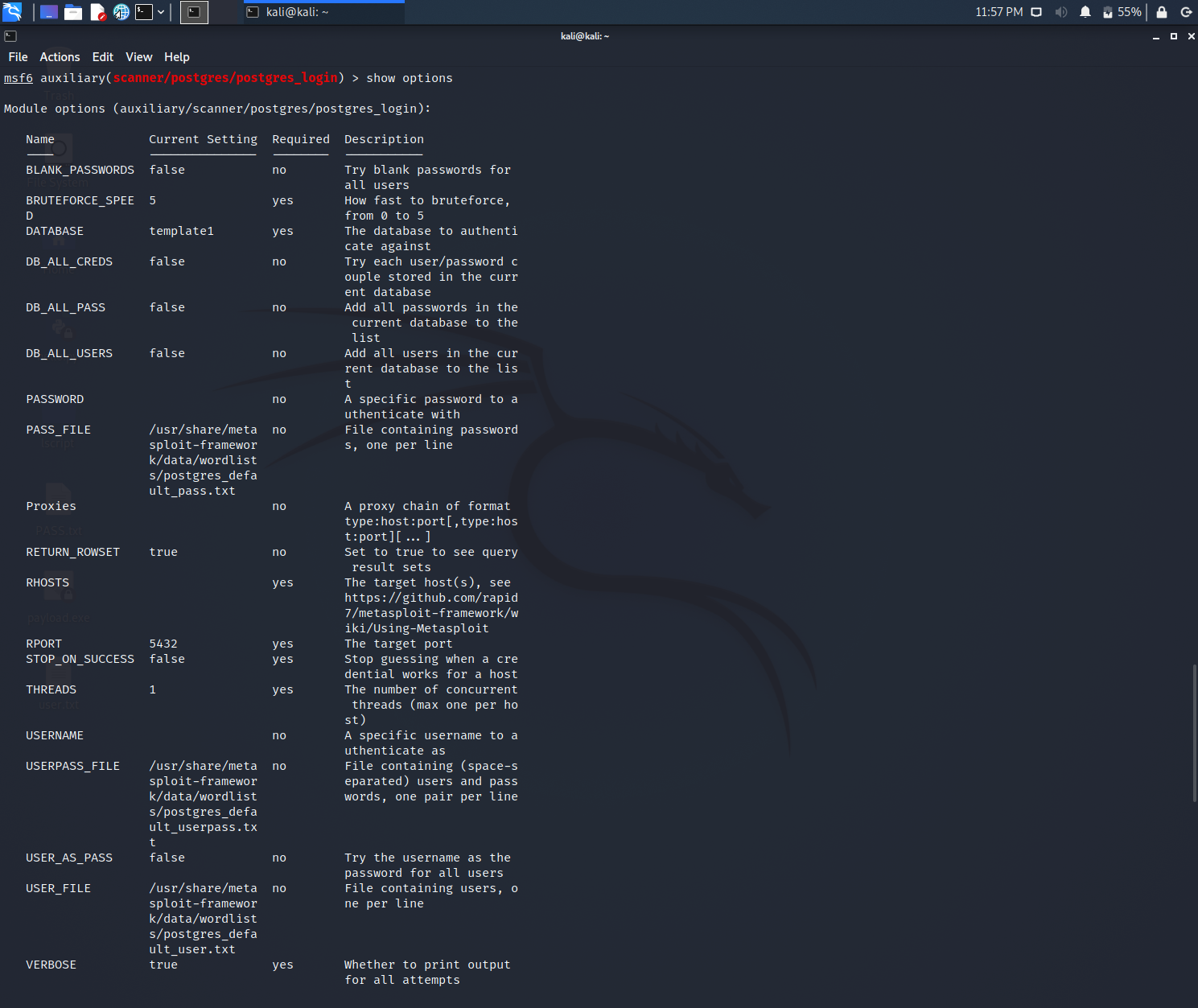The width and height of the screenshot is (1198, 1008).
Task: Open the volume control speaker icon
Action: coord(1061,12)
